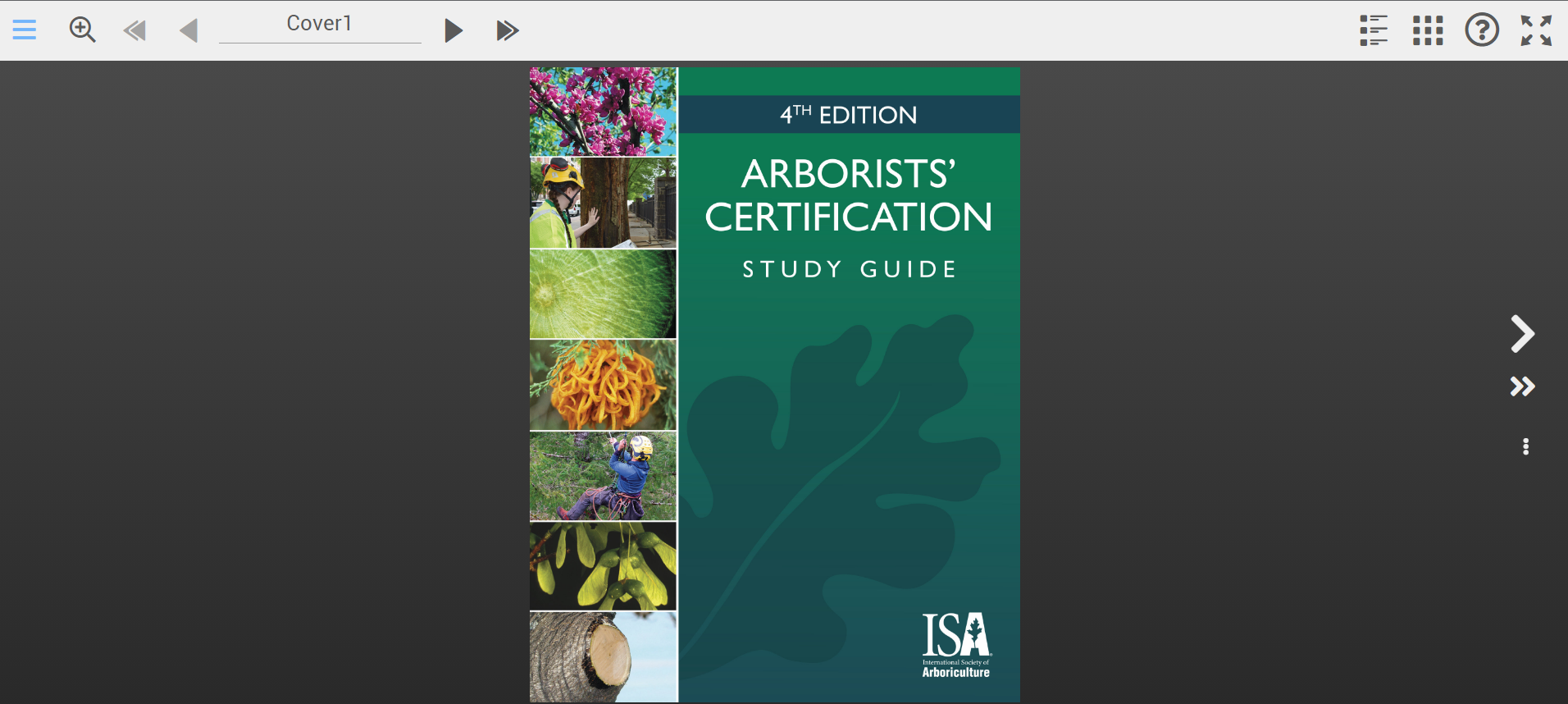The image size is (1568, 704).
Task: Click the STUDY GUIDE subtitle text
Action: tap(850, 269)
